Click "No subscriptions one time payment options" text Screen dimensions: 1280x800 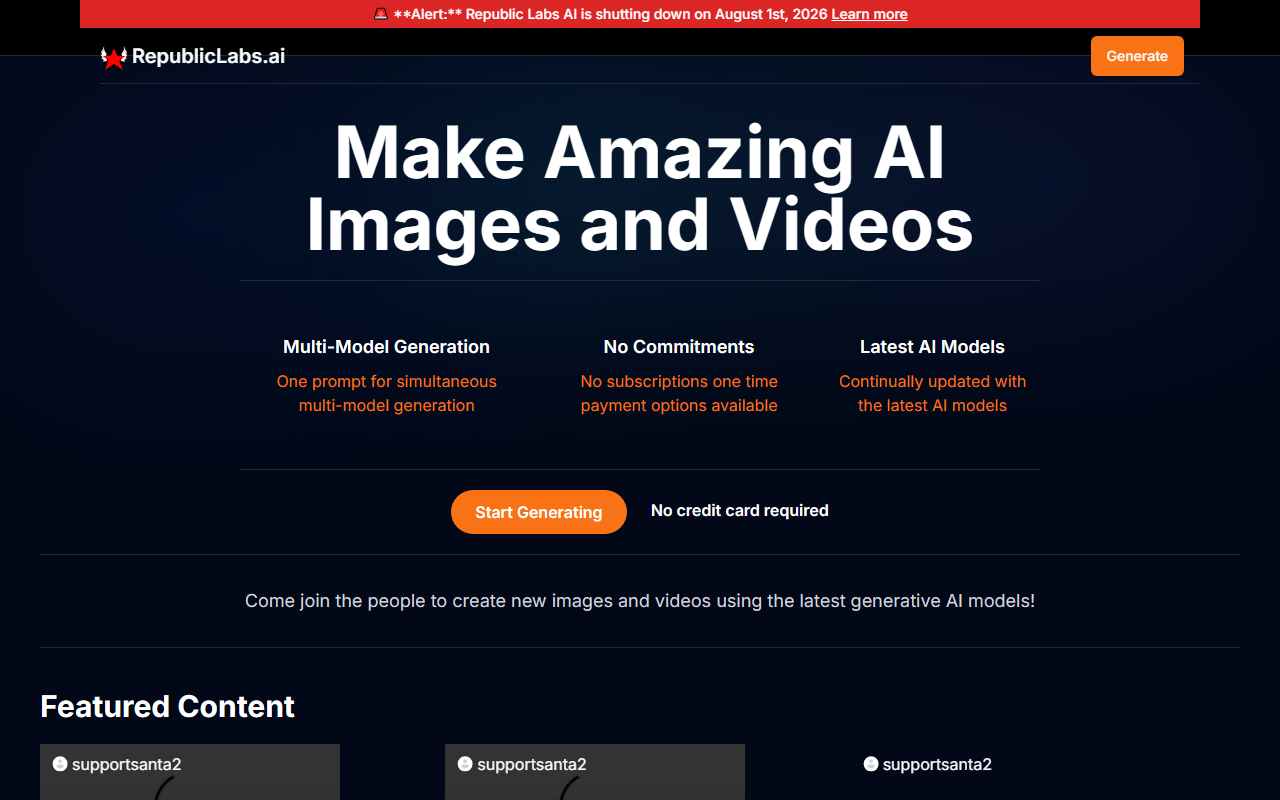[x=679, y=393]
